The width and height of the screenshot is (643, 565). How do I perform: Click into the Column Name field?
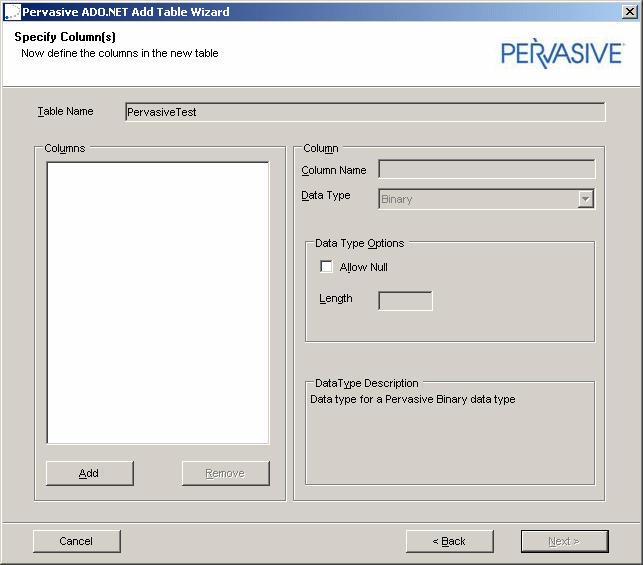[x=486, y=170]
